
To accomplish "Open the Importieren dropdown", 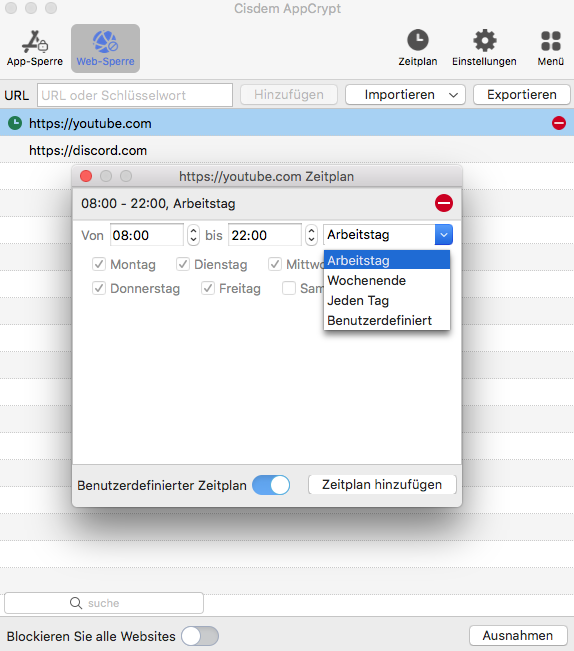I will point(405,95).
